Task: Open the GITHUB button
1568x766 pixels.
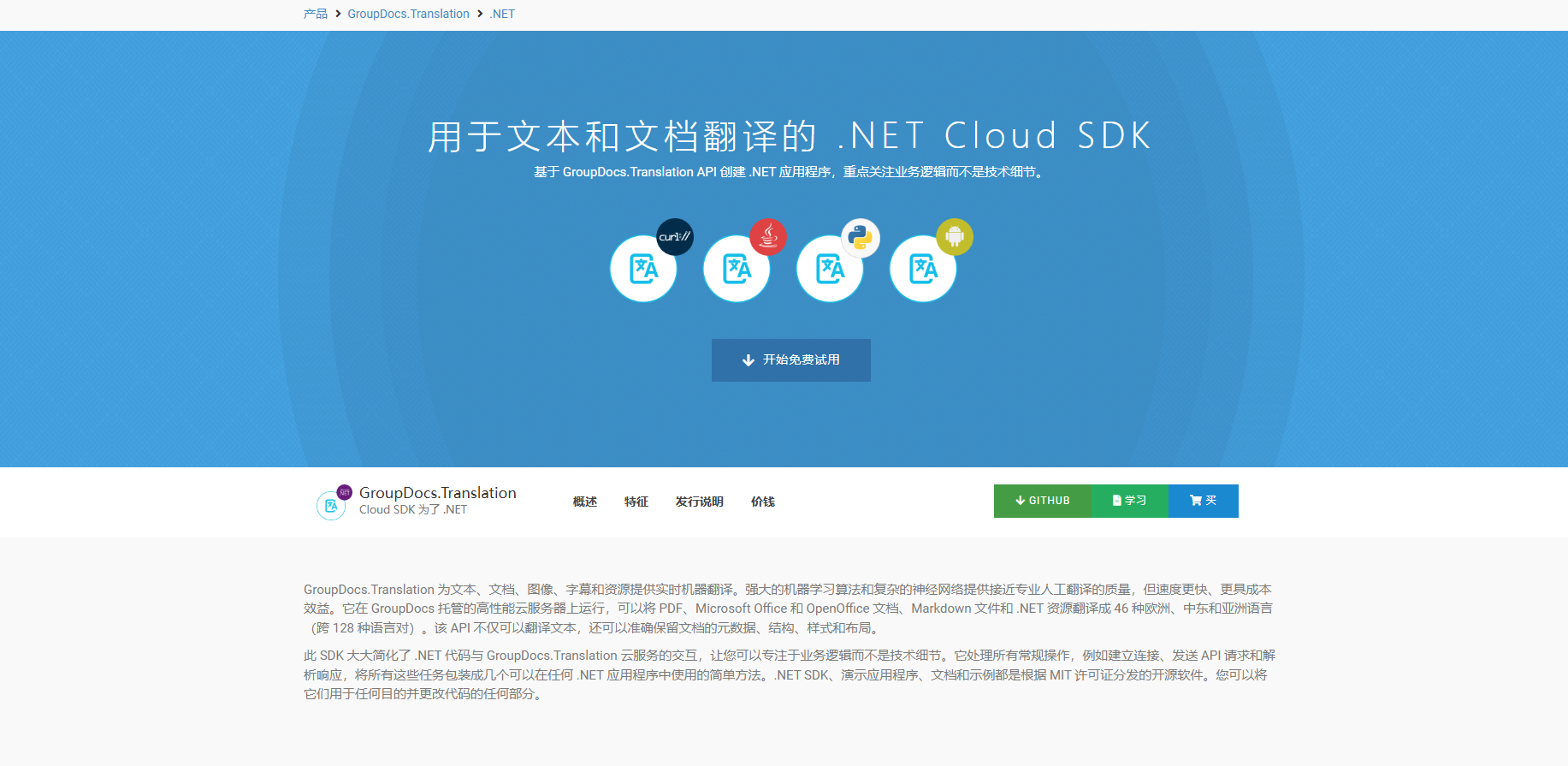Action: click(x=1042, y=501)
